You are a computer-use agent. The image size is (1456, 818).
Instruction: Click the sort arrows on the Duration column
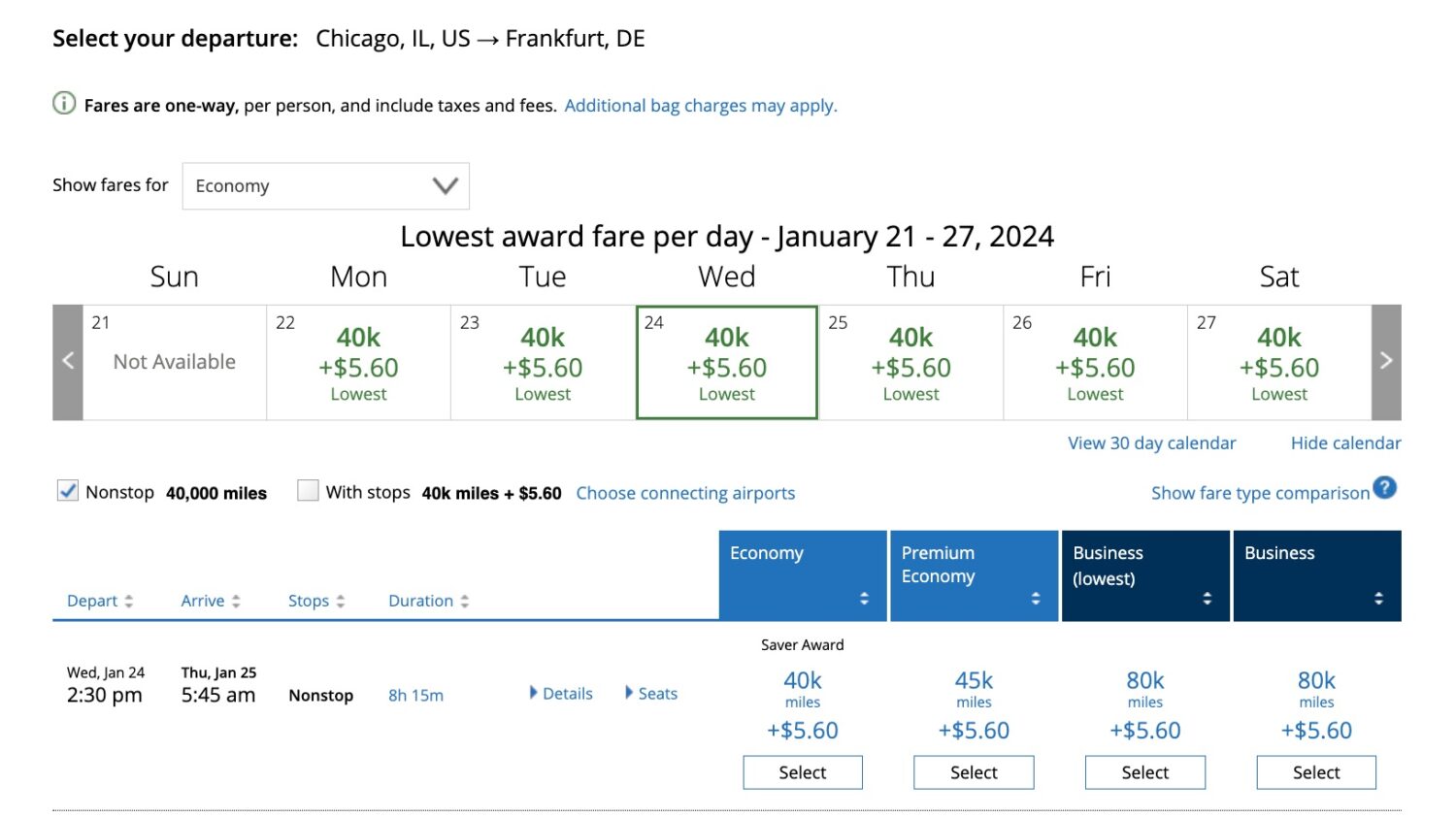464,601
